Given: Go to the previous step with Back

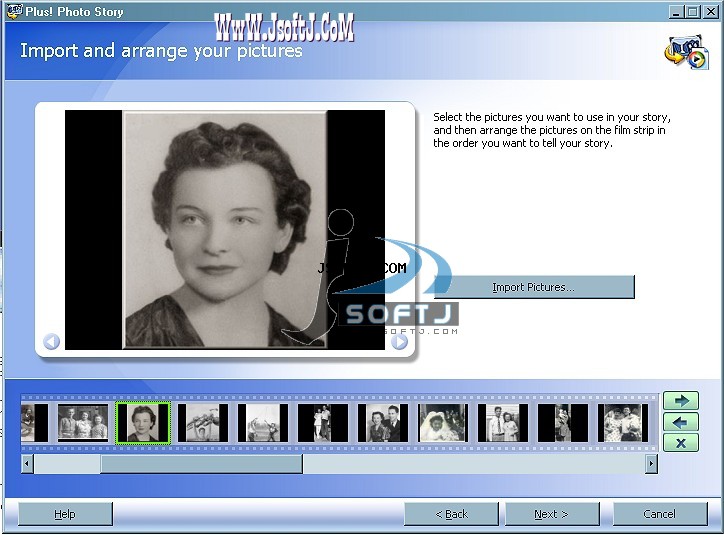Looking at the screenshot, I should click(451, 514).
